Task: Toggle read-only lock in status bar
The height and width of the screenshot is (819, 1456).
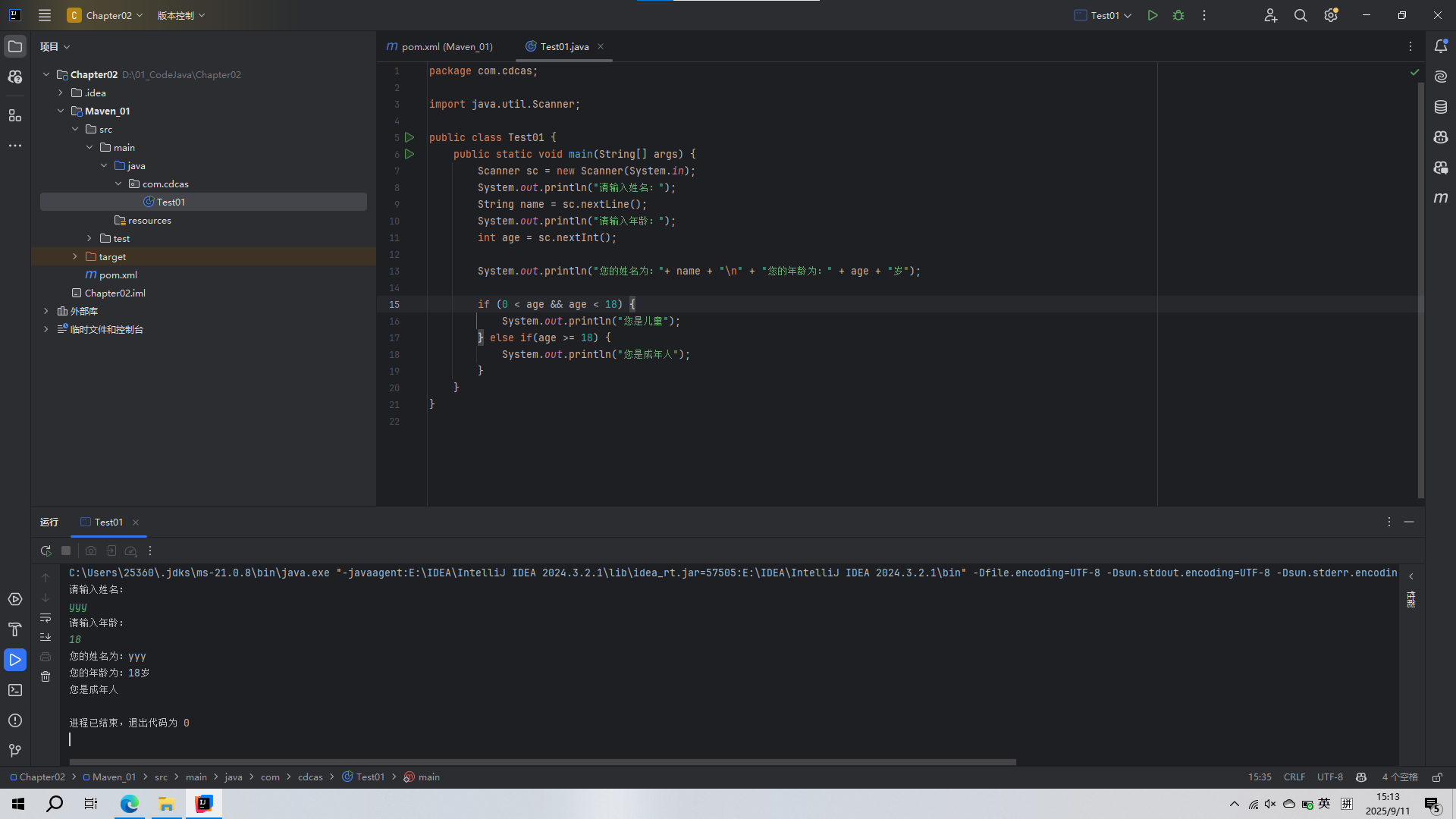Action: coord(1437,777)
